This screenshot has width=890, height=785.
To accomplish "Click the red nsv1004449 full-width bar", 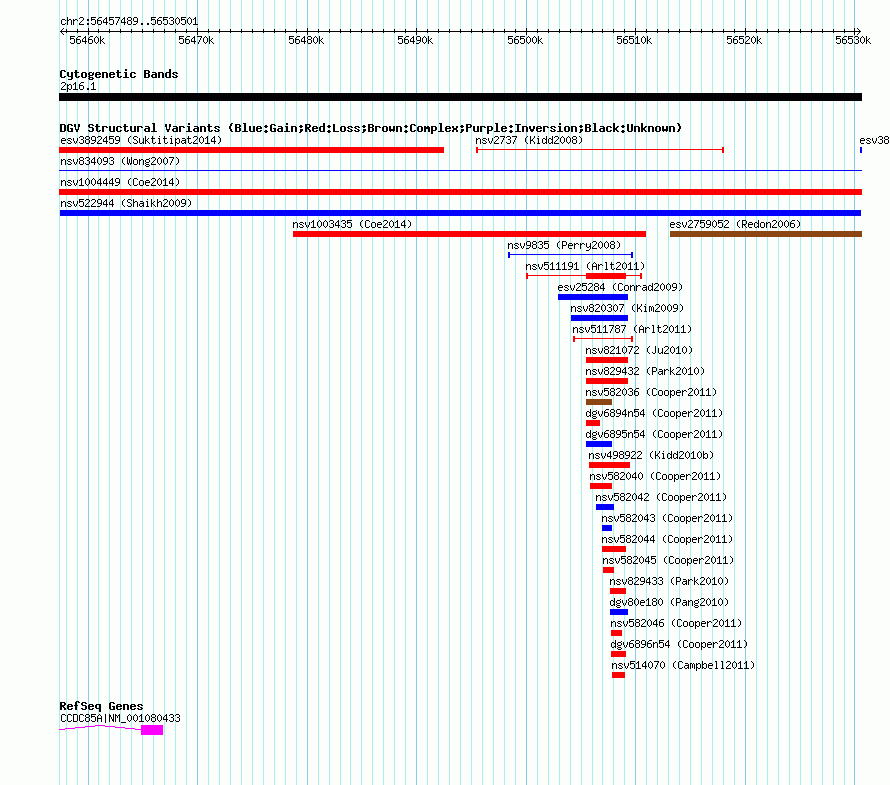I will [460, 192].
